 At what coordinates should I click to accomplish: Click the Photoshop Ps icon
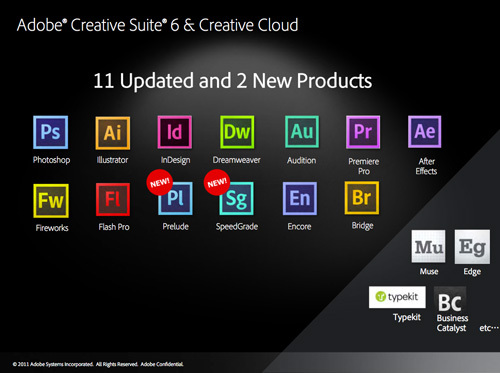tap(51, 132)
